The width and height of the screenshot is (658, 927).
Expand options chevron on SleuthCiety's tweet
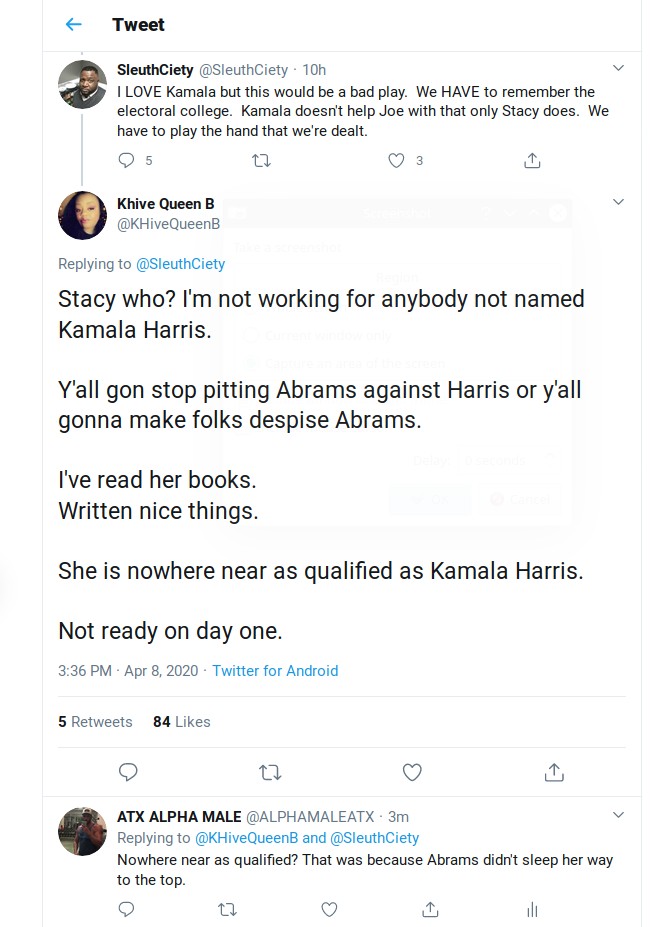click(618, 69)
